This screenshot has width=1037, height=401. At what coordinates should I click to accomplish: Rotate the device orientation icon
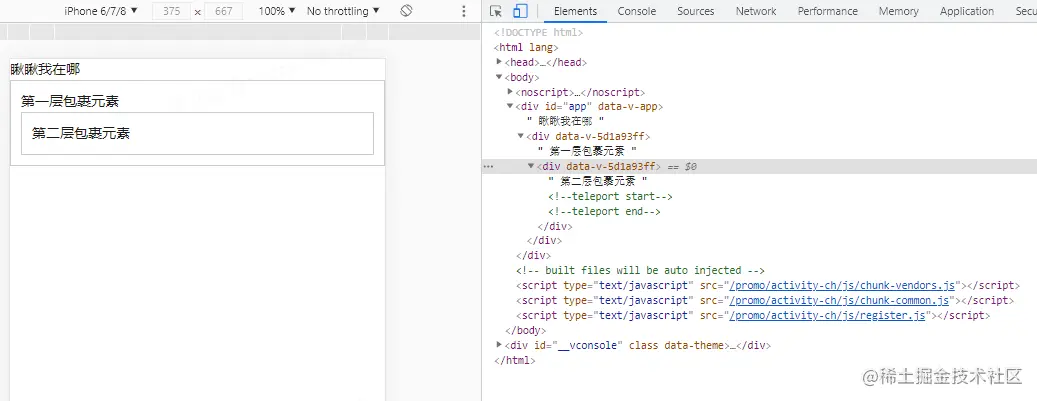[407, 11]
